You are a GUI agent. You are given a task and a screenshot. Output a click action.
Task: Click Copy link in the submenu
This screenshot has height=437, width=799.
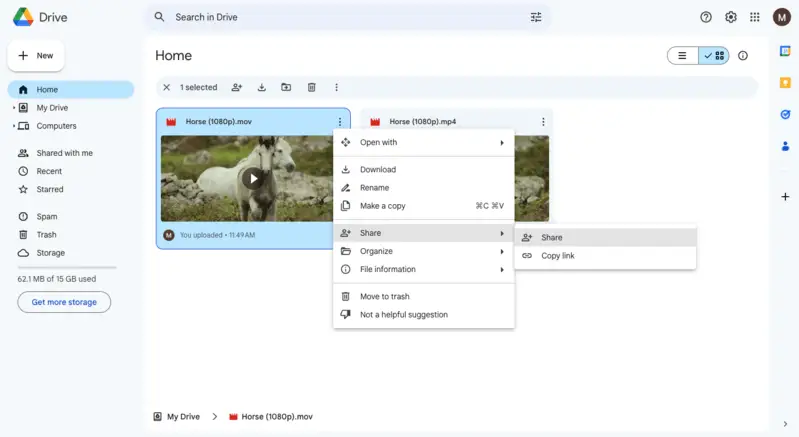pyautogui.click(x=605, y=256)
